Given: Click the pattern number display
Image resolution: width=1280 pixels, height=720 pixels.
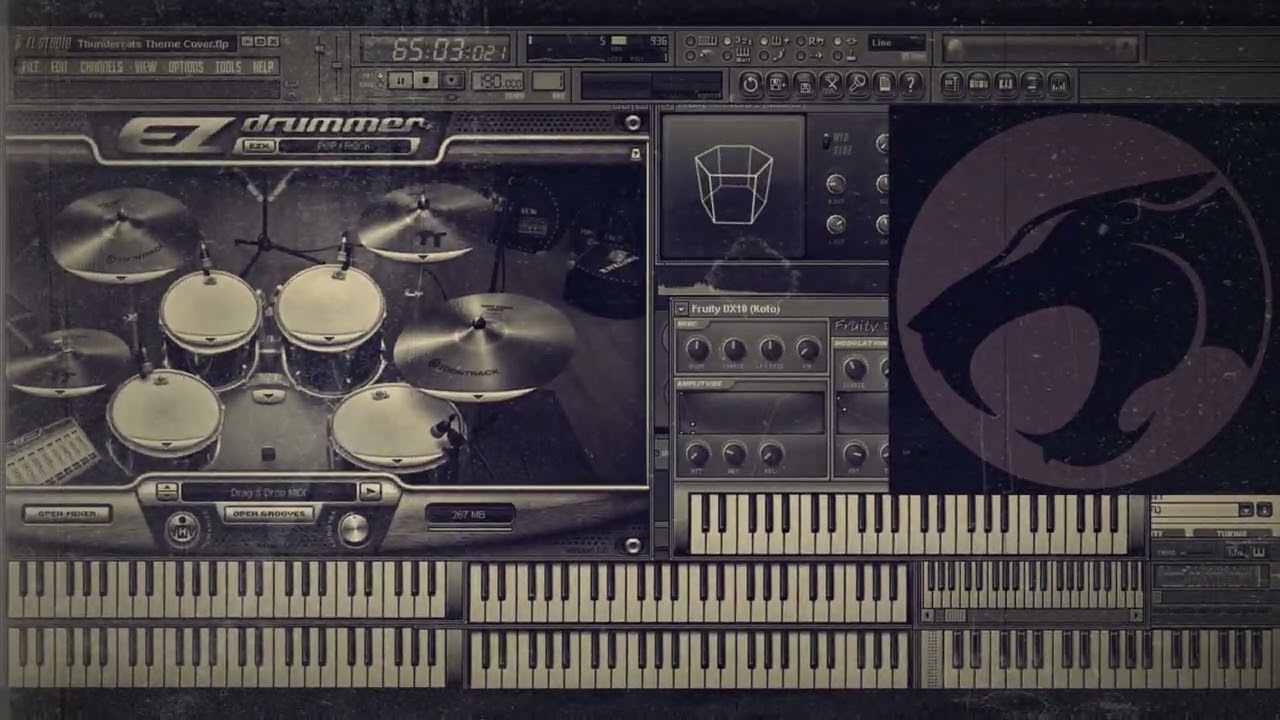Looking at the screenshot, I should click(548, 80).
